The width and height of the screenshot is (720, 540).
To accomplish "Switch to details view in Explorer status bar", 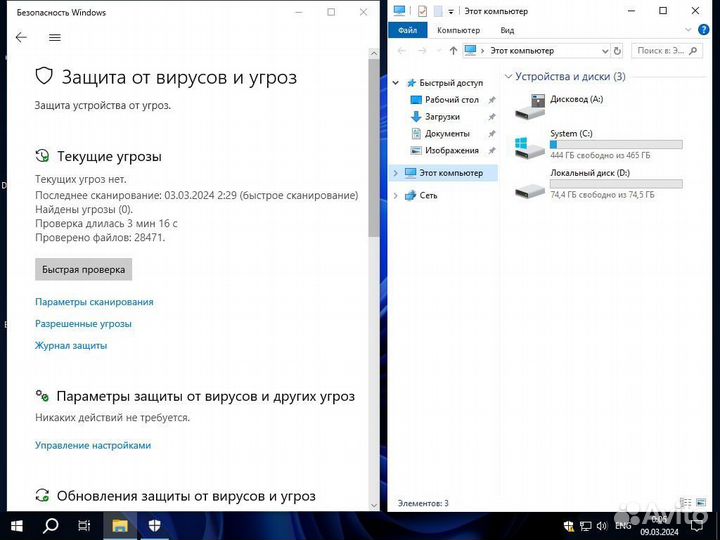I will (x=686, y=503).
